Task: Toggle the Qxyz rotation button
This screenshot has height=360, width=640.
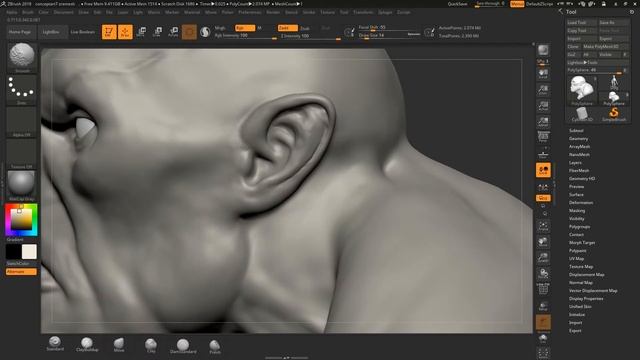Action: 543,198
